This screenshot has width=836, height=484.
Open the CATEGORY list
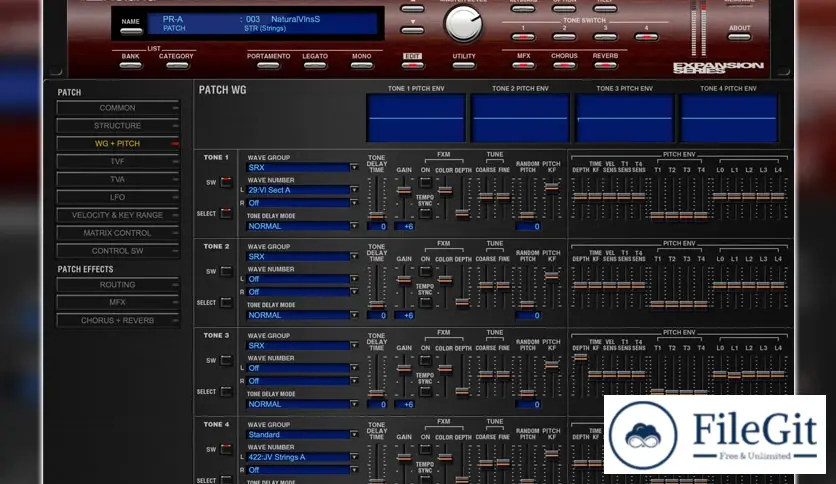(176, 66)
